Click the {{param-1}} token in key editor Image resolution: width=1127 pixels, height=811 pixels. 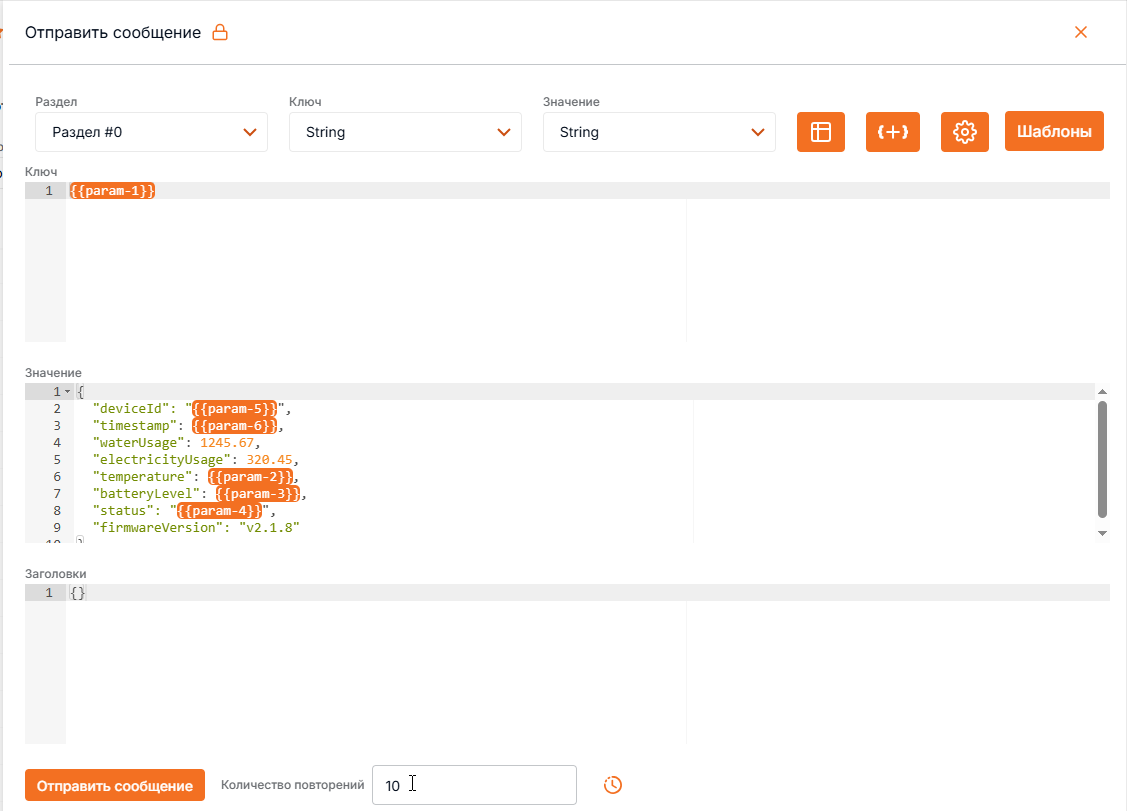(x=113, y=191)
